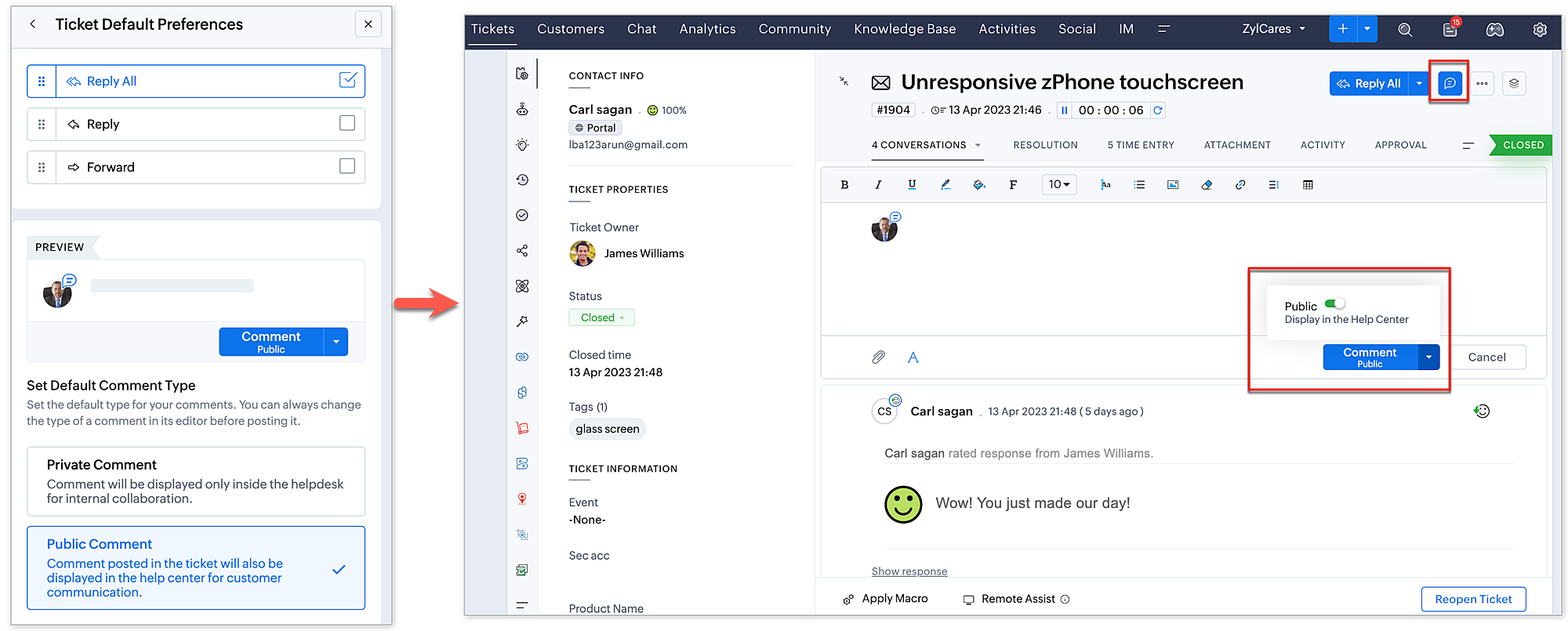This screenshot has height=631, width=1568.
Task: Open the gamepad icon in top bar
Action: point(1495,29)
